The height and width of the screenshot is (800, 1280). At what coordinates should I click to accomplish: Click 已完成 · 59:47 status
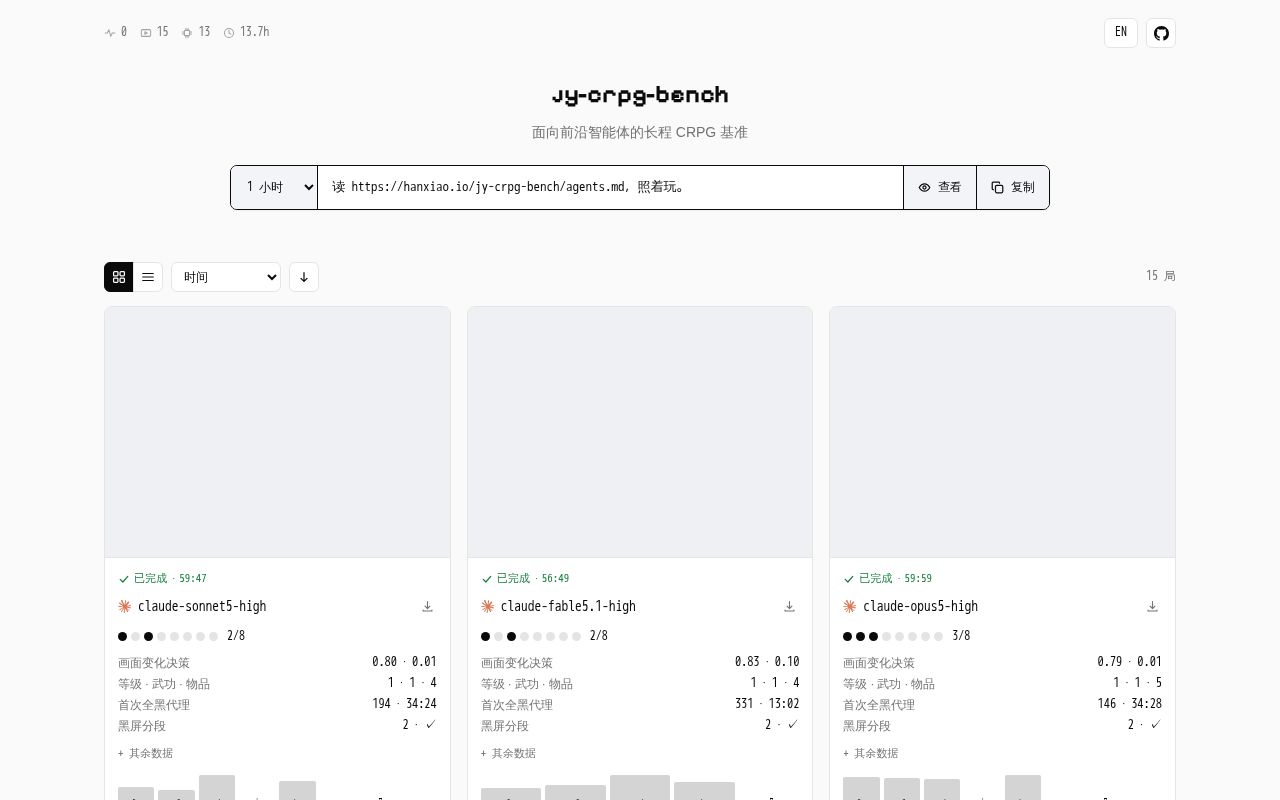point(163,578)
